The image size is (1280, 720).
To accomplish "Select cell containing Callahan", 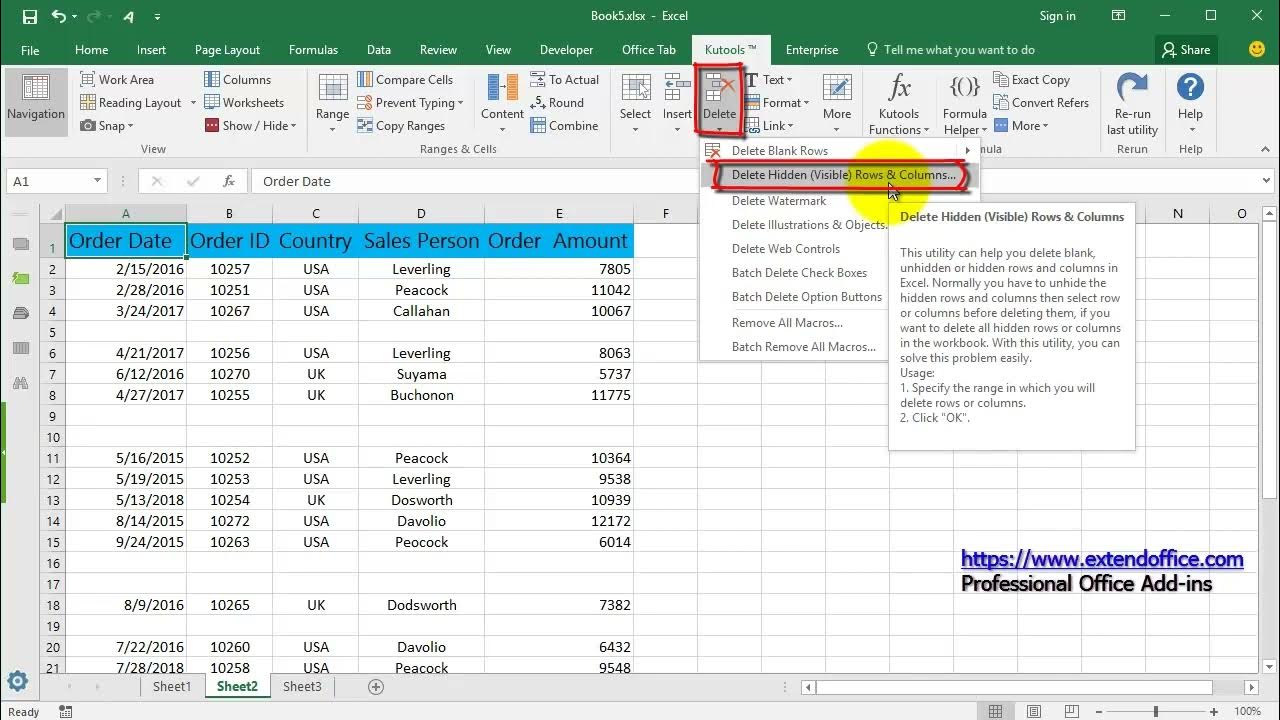I will (x=421, y=311).
